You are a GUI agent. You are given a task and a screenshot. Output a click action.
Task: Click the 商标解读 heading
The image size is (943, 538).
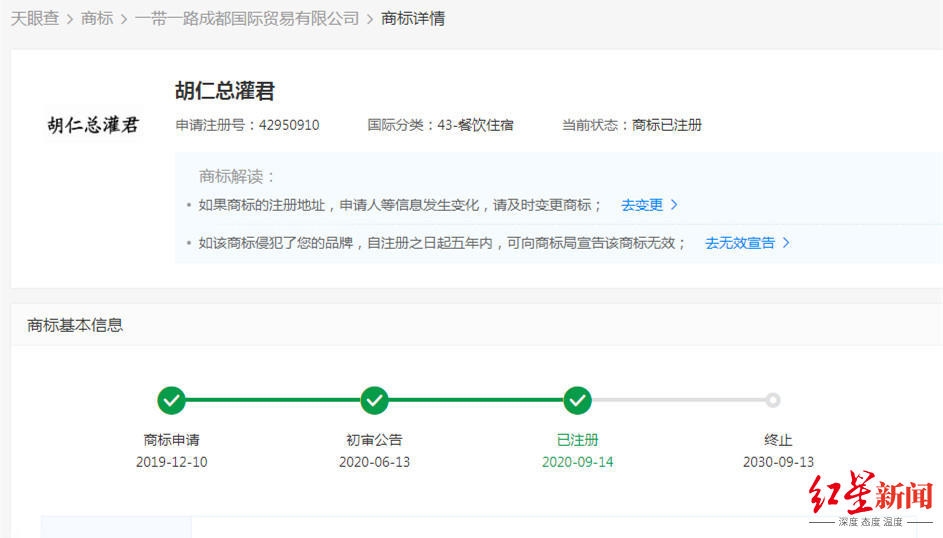pos(236,176)
